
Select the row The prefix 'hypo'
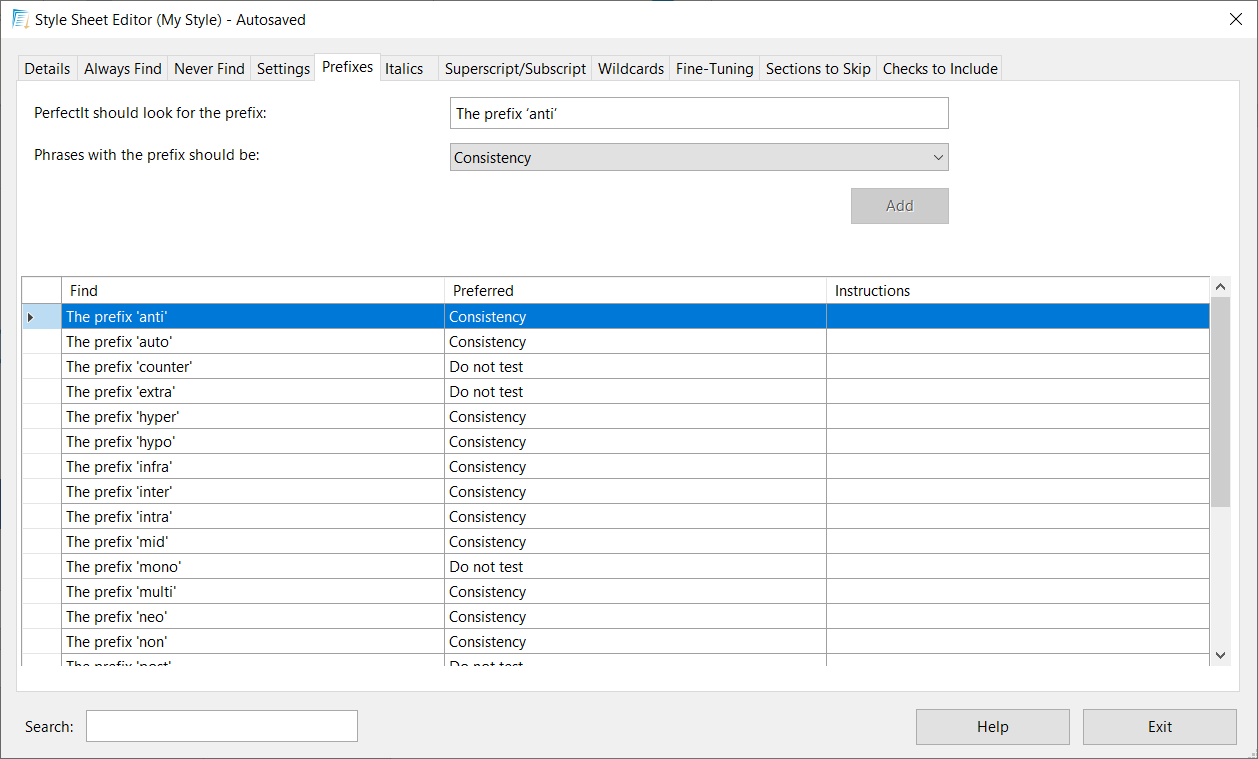coord(616,442)
